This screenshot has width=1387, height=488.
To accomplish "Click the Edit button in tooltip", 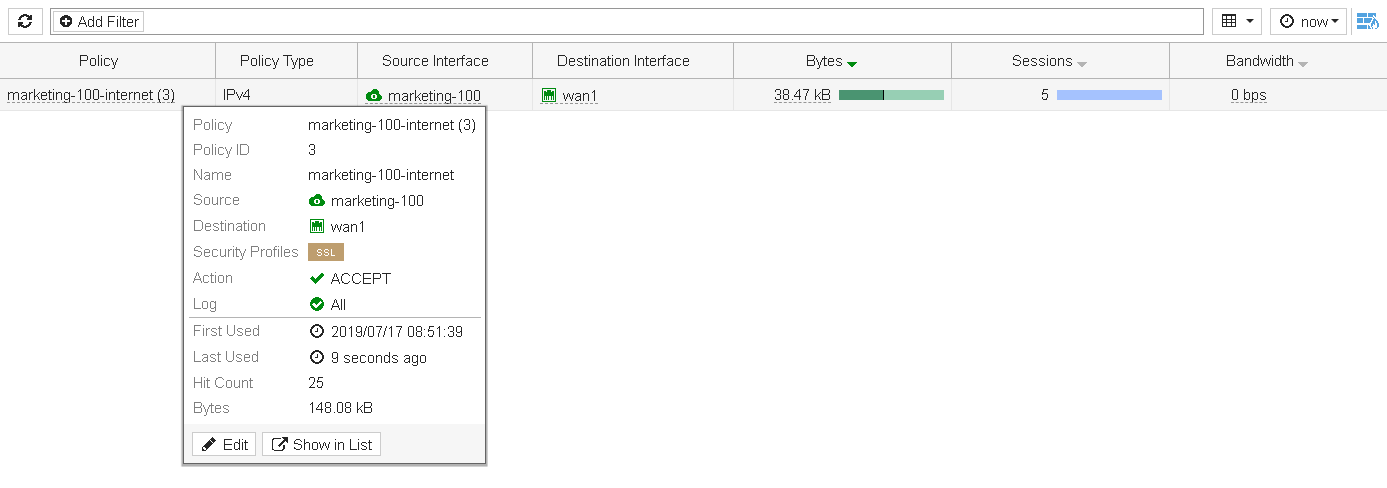I will coord(224,444).
